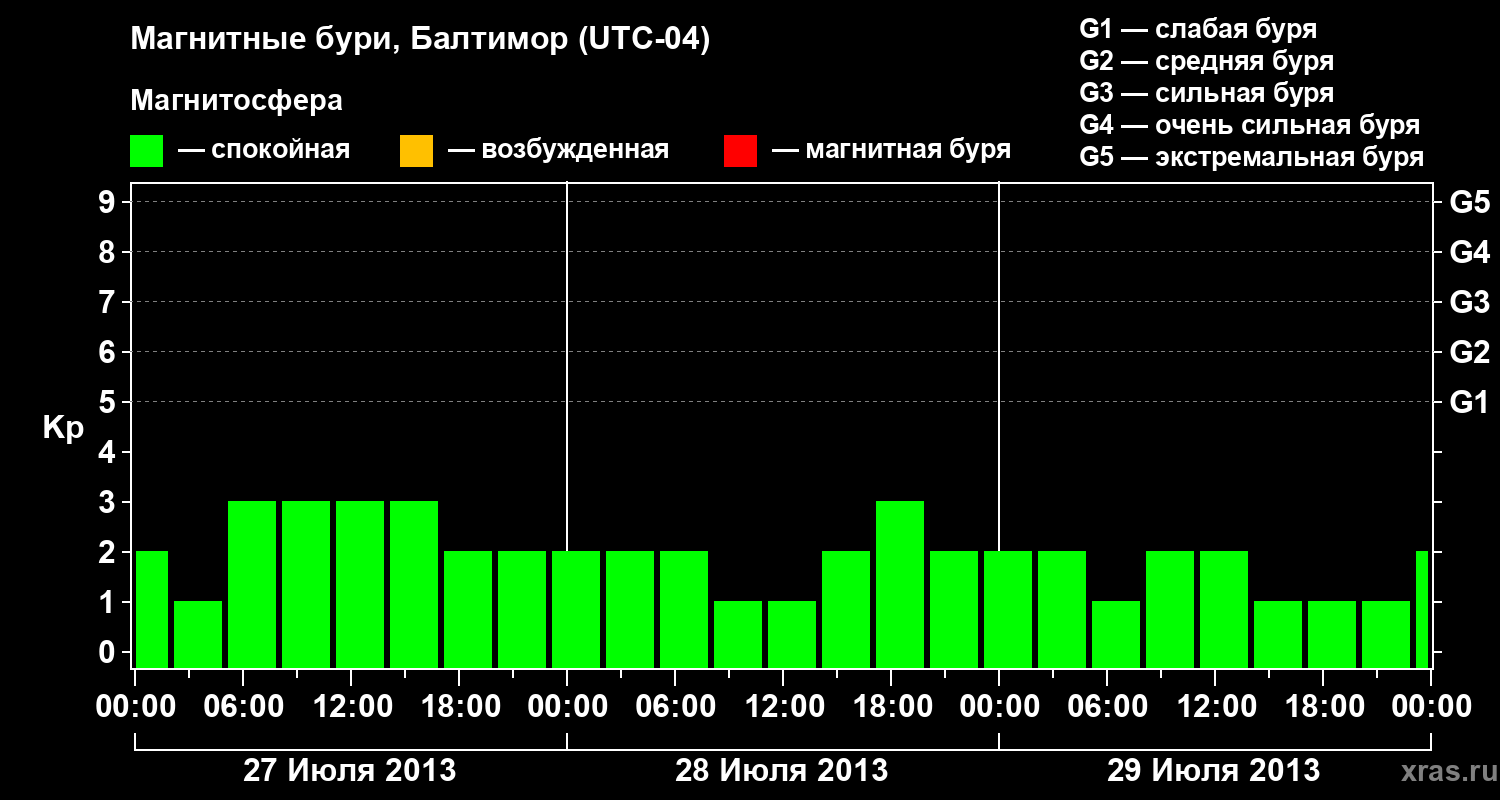Image resolution: width=1500 pixels, height=800 pixels.
Task: Click the orange 'возбужденная' legend swatch
Action: [416, 151]
